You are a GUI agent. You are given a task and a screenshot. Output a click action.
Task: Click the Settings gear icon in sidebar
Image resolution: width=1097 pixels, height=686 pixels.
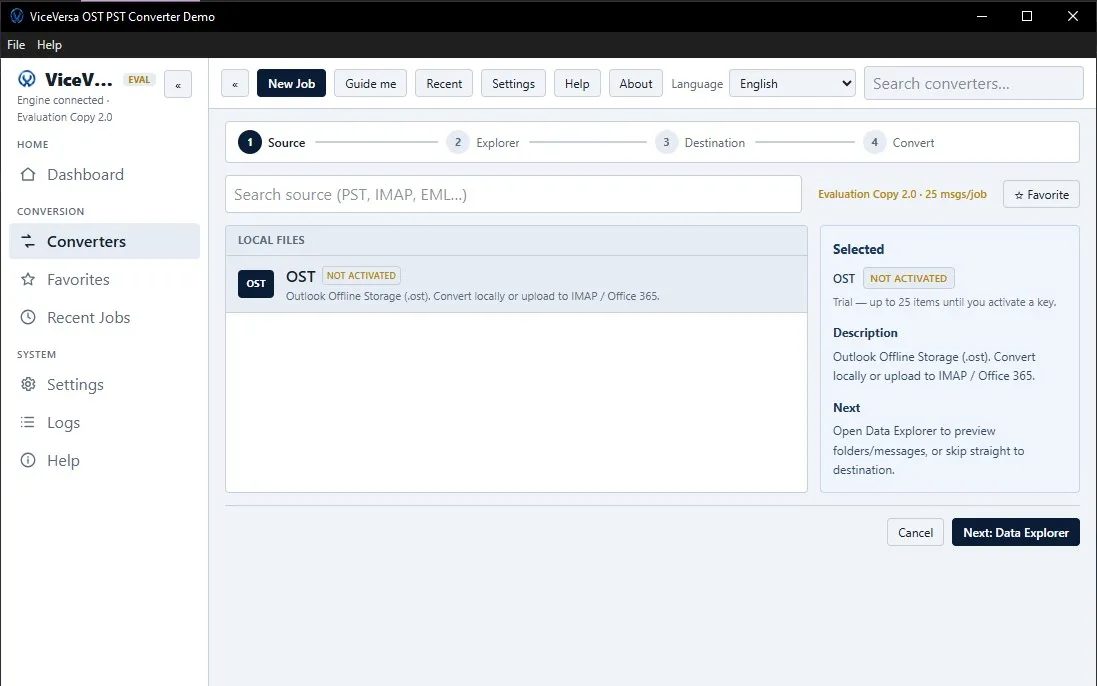coord(28,384)
